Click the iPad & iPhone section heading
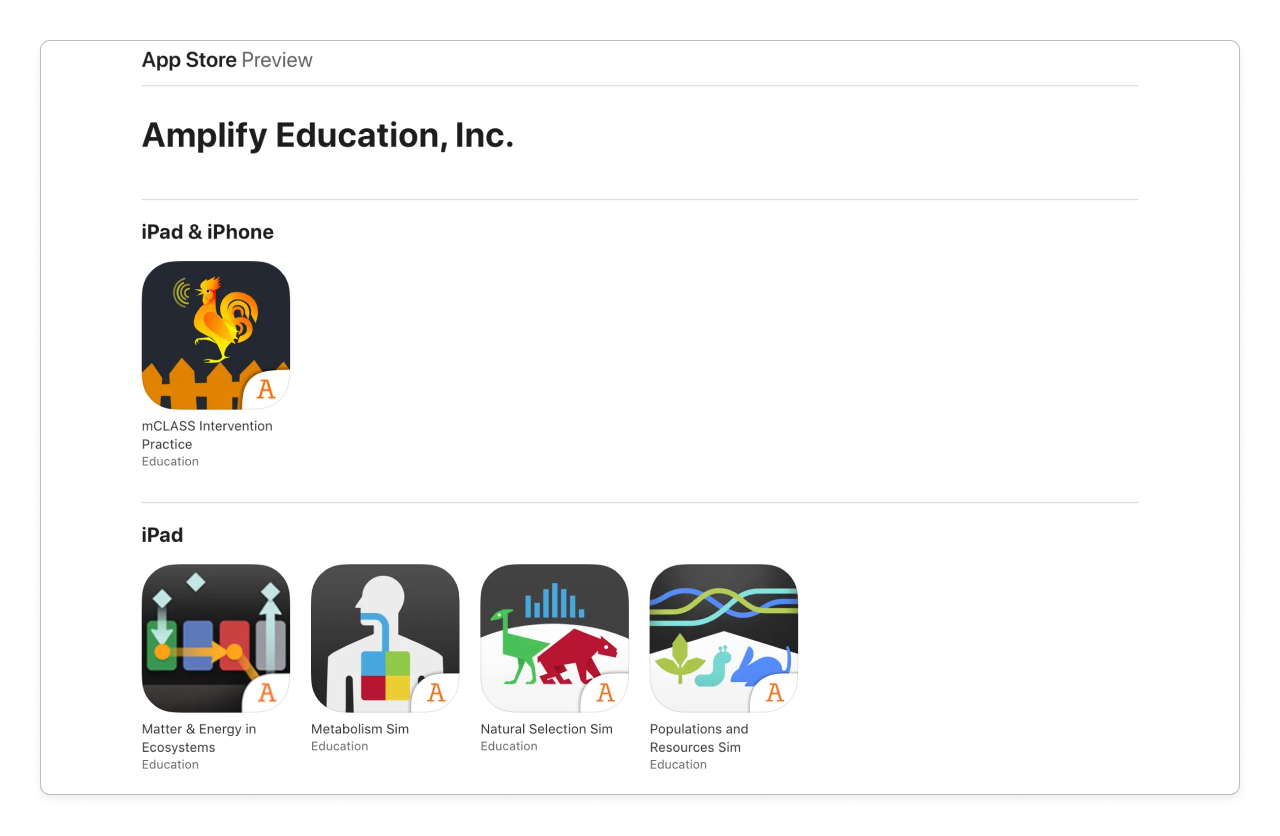This screenshot has height=836, width=1280. point(208,232)
